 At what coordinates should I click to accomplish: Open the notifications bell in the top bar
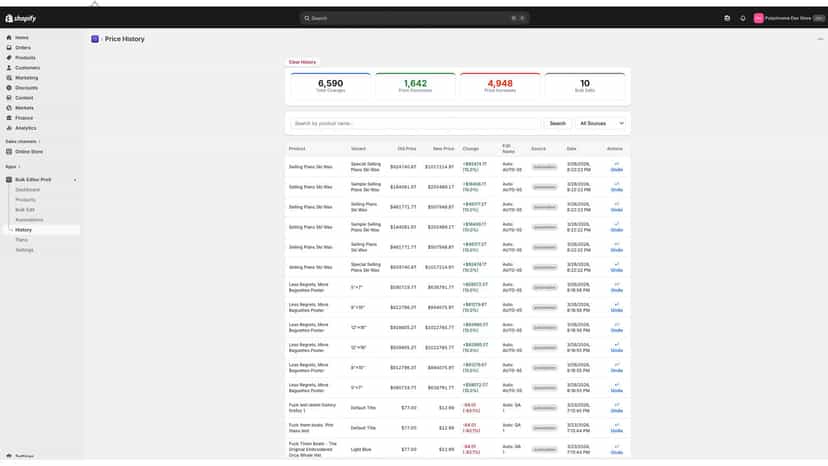point(742,18)
